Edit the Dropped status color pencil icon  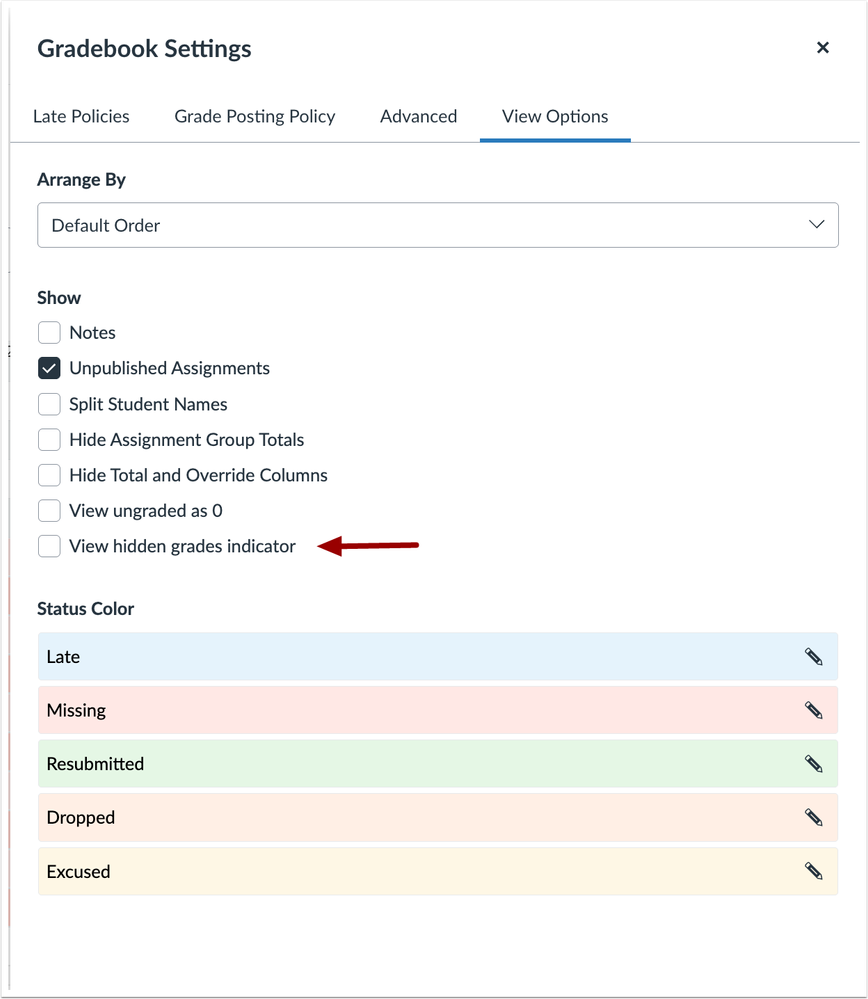click(814, 817)
